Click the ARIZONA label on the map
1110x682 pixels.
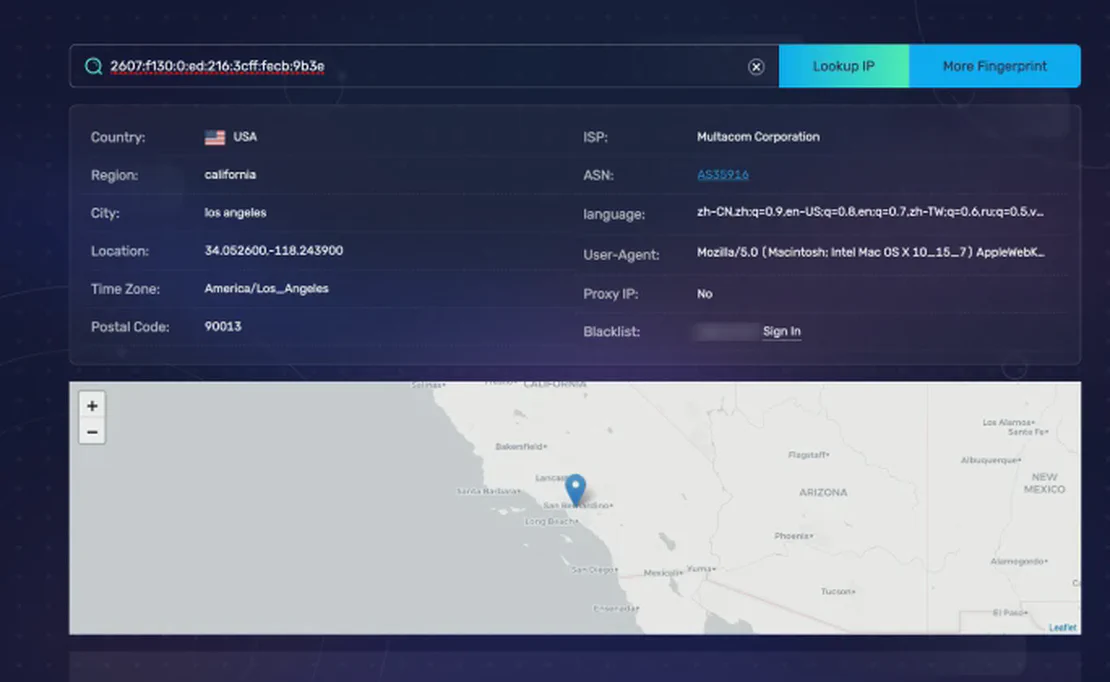click(823, 492)
